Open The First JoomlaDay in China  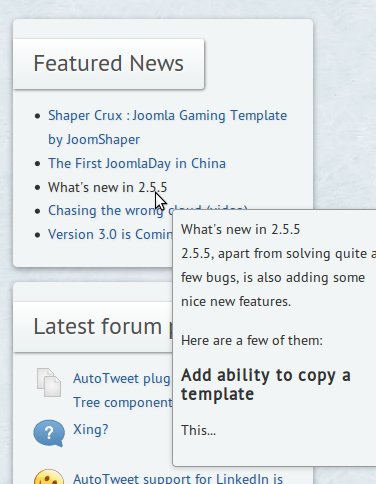[x=137, y=163]
